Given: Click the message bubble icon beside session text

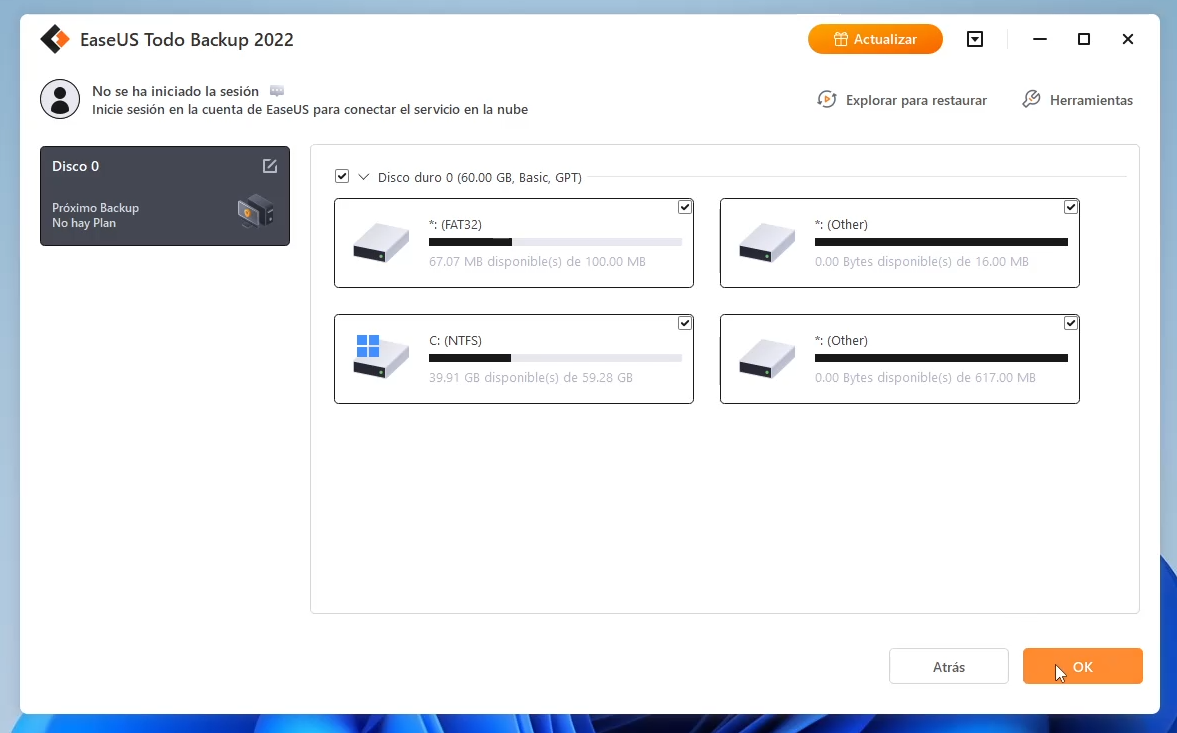Looking at the screenshot, I should coord(277,91).
